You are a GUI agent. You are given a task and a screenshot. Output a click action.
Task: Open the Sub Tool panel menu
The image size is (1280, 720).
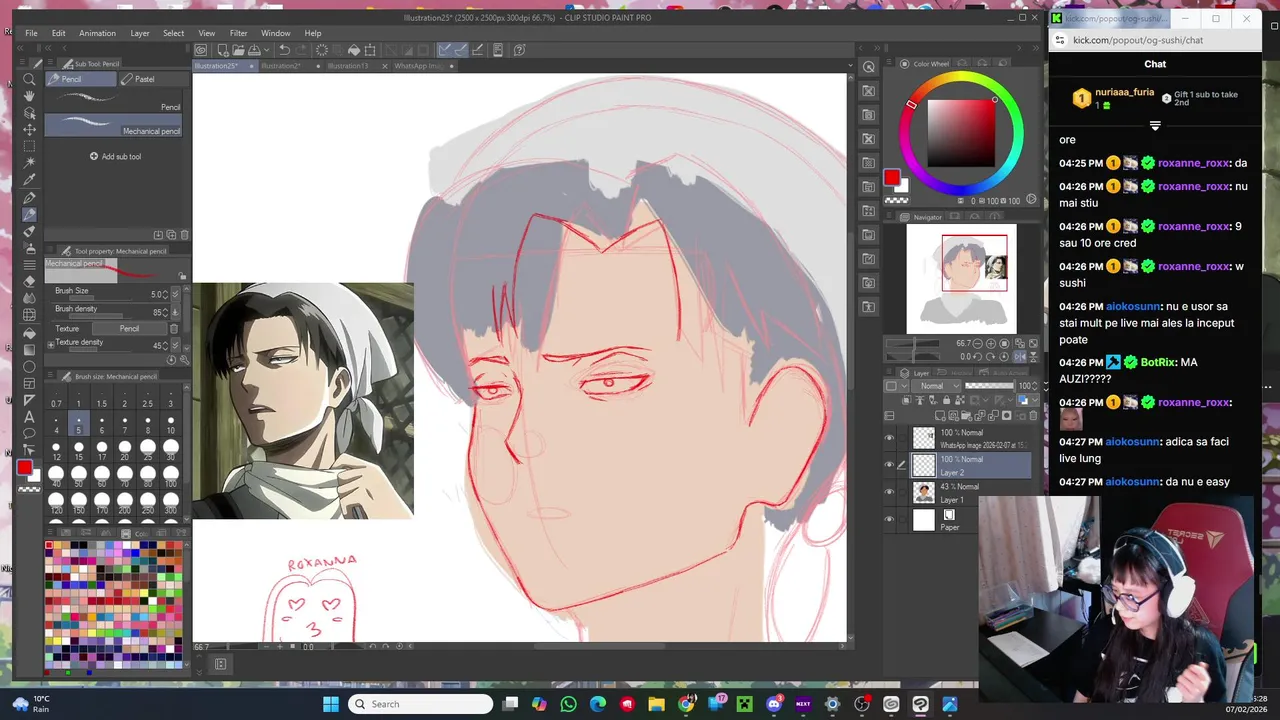coord(52,64)
